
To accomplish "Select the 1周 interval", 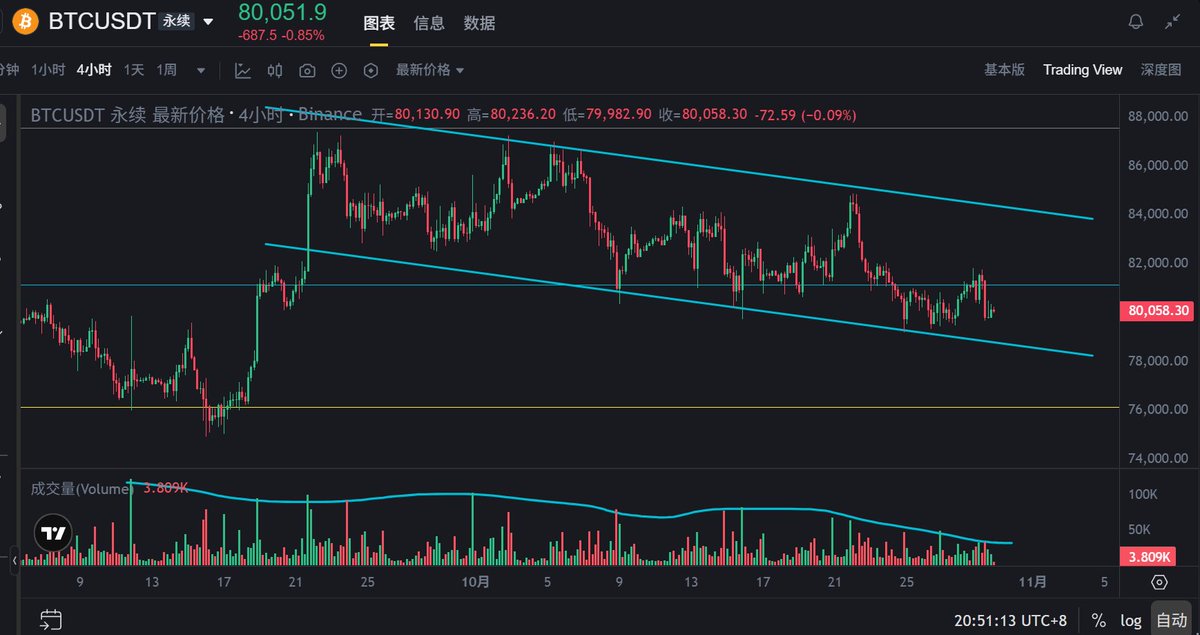I will click(167, 70).
